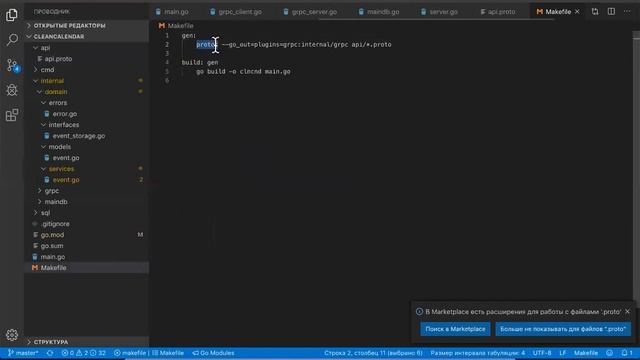Open the editor More Actions menu

pos(627,11)
